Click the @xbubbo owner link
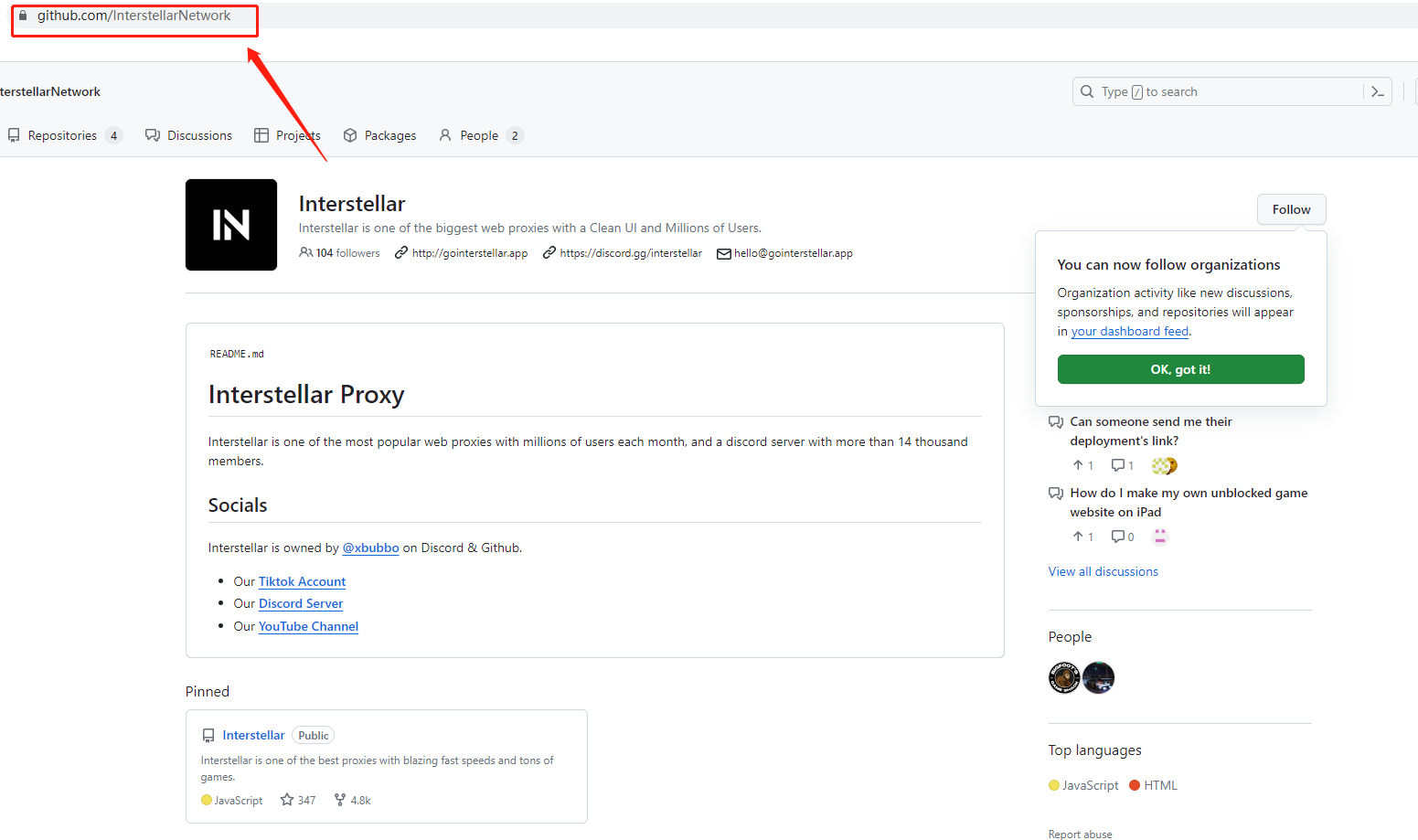 coord(370,548)
